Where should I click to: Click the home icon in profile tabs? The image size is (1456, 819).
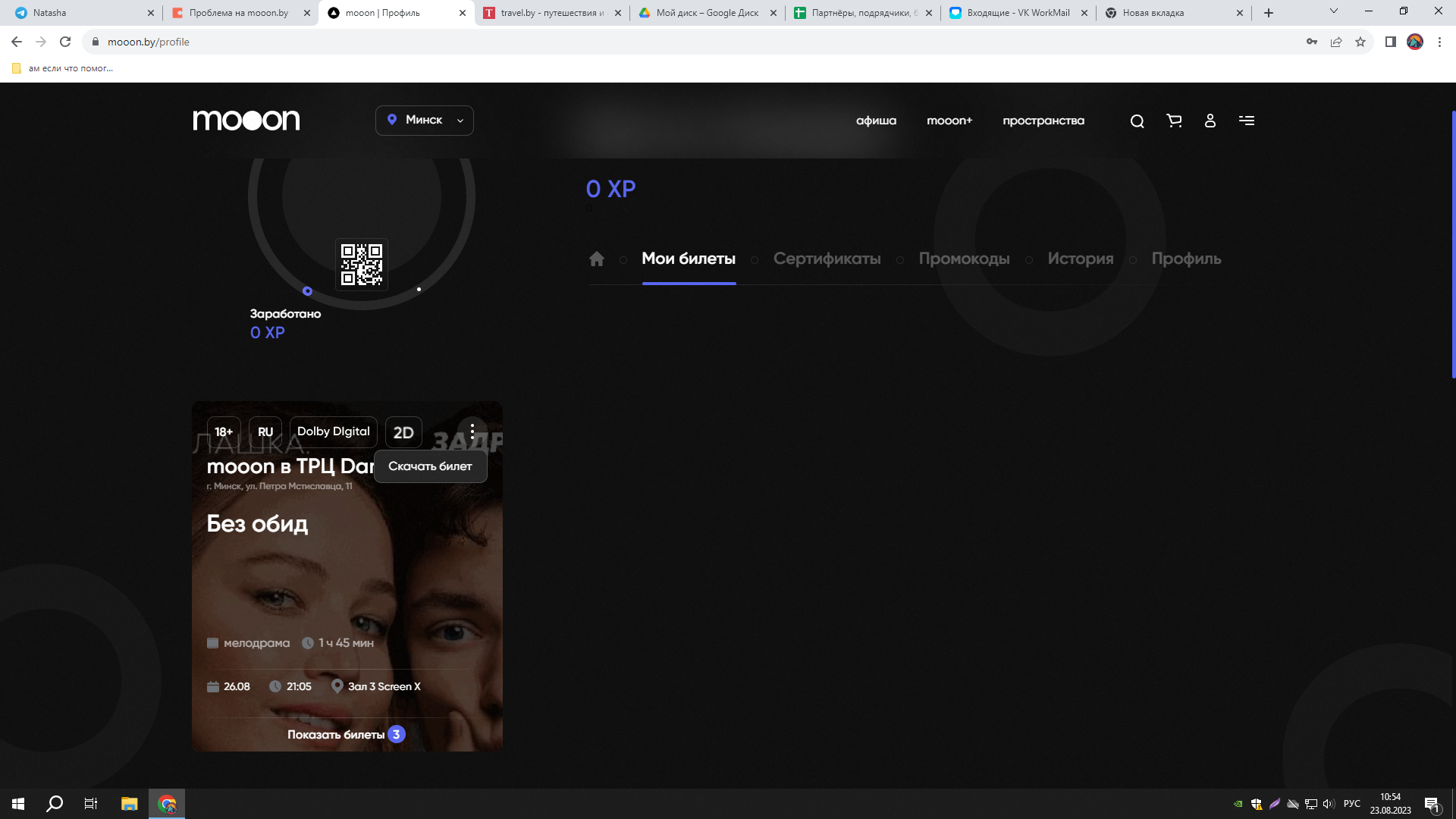tap(597, 259)
